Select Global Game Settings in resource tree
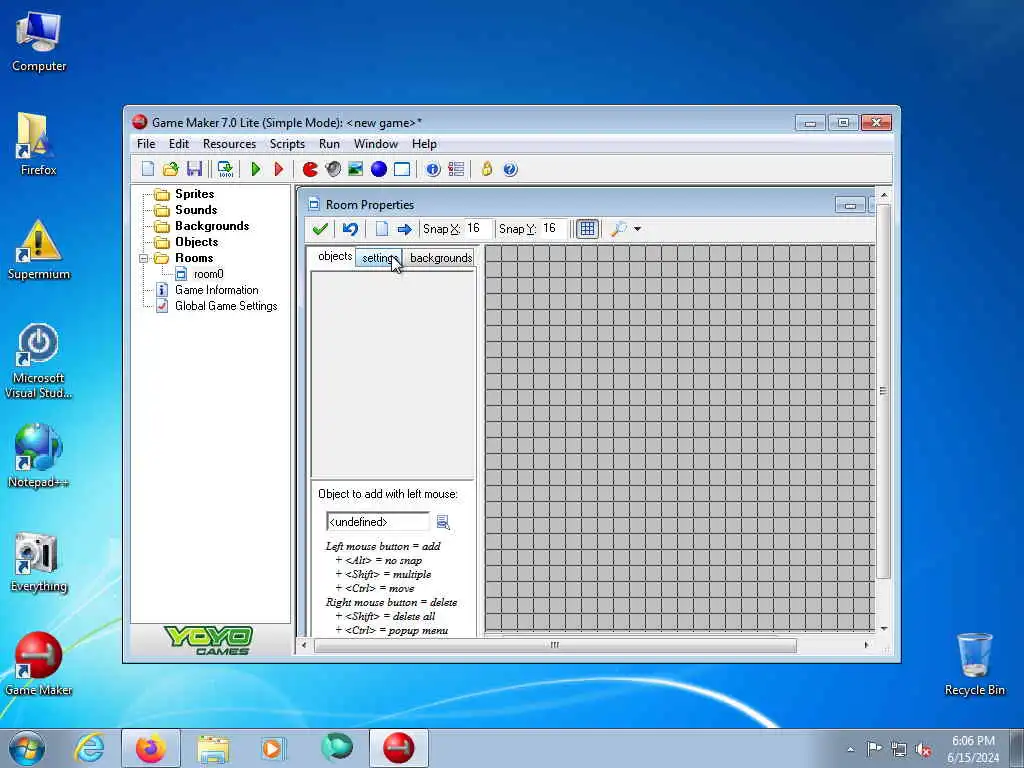 226,306
